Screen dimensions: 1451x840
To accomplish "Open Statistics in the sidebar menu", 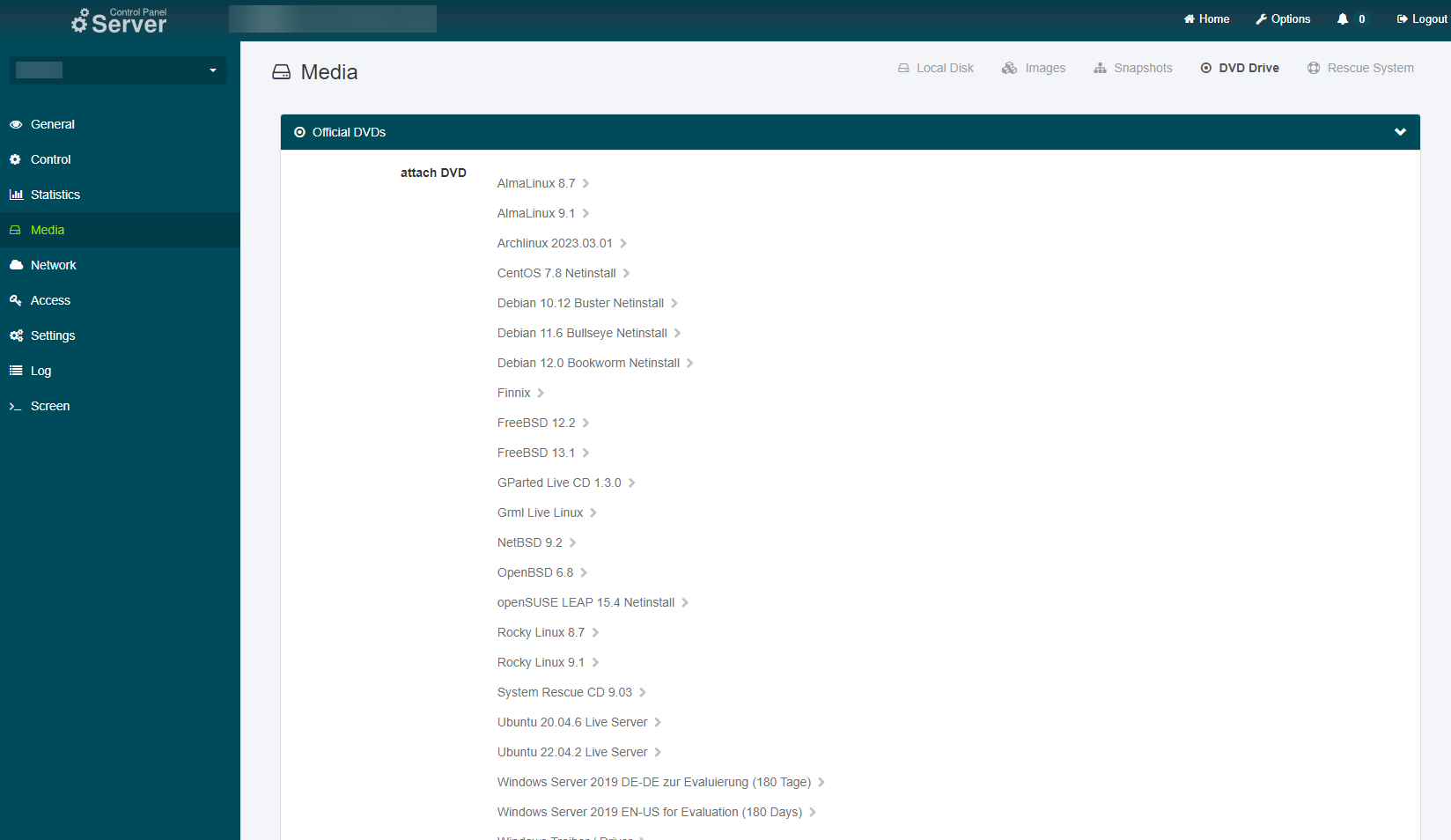I will click(120, 195).
